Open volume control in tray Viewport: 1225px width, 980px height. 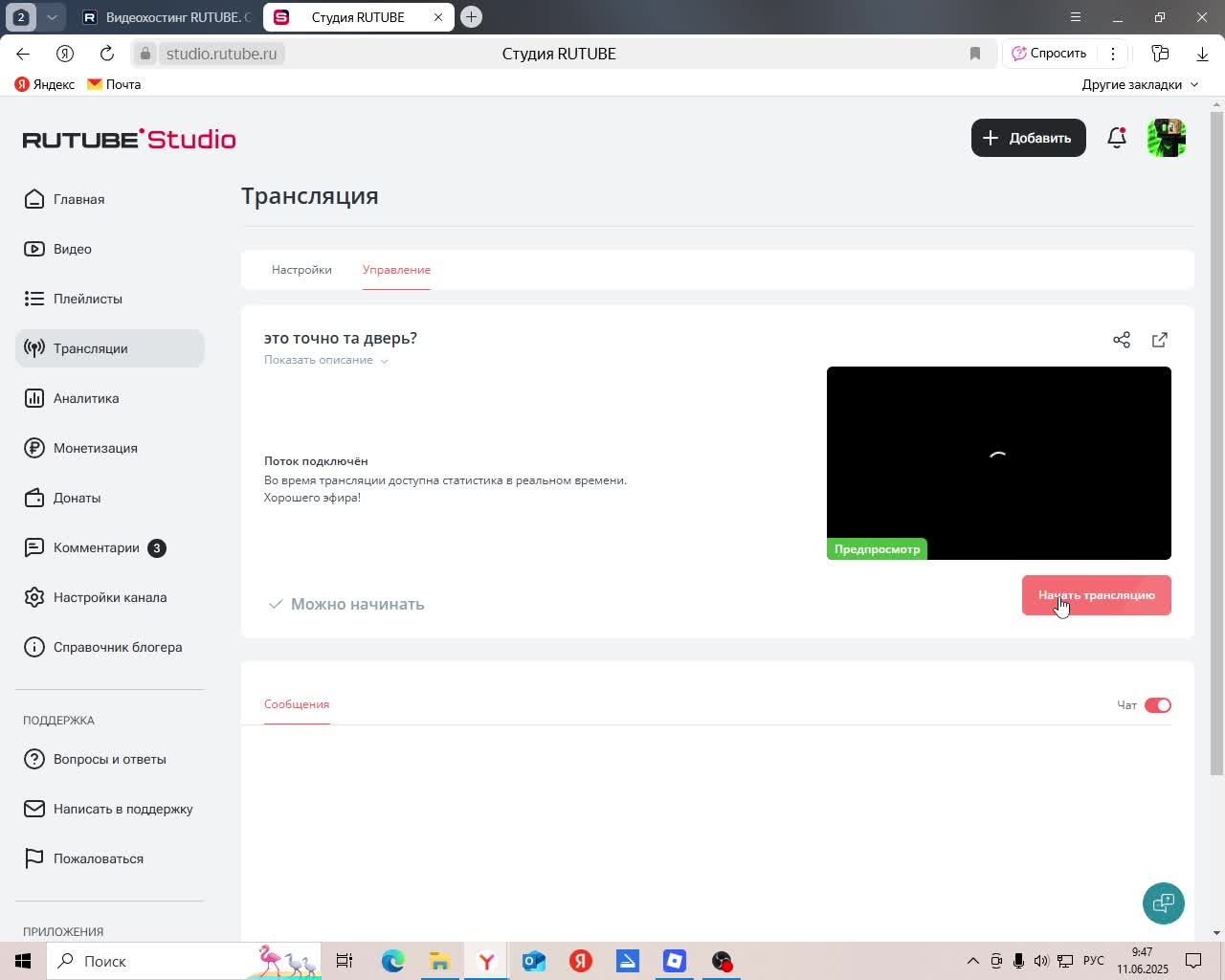pyautogui.click(x=1040, y=961)
